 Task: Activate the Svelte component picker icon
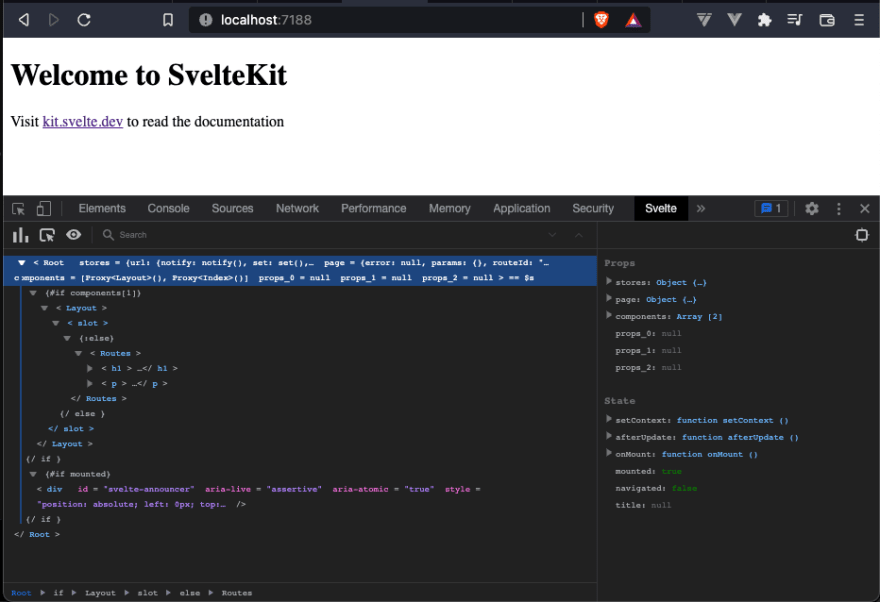tap(47, 235)
